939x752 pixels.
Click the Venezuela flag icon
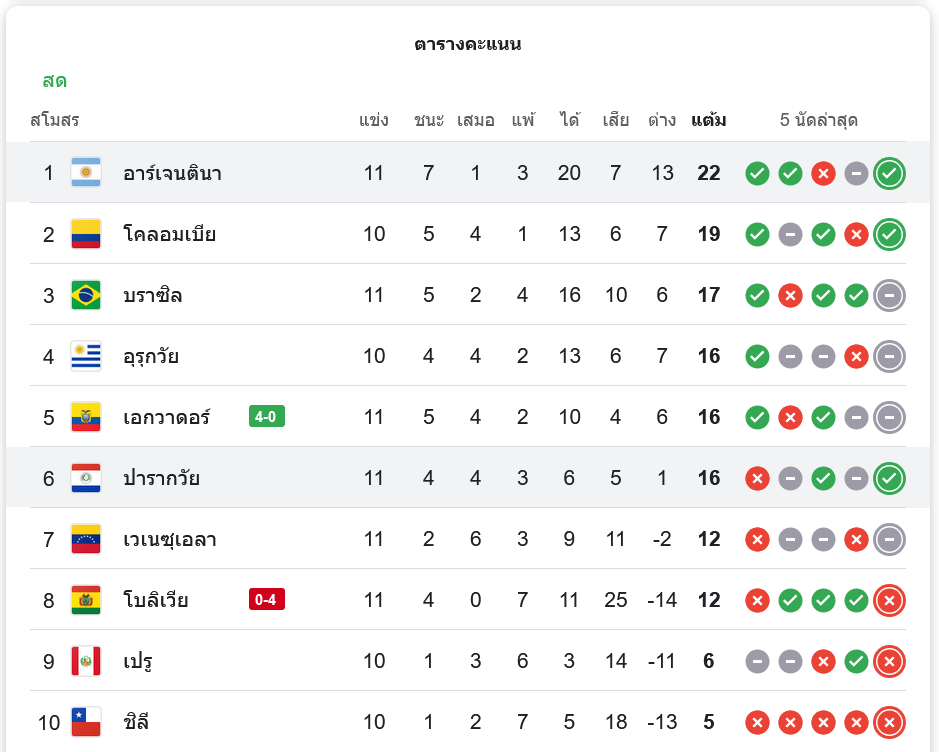point(86,539)
